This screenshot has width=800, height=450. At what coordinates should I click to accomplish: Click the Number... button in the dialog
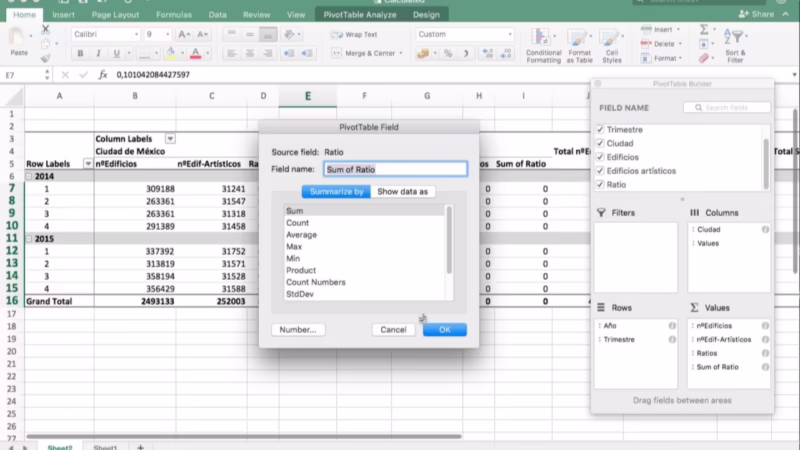[x=297, y=329]
